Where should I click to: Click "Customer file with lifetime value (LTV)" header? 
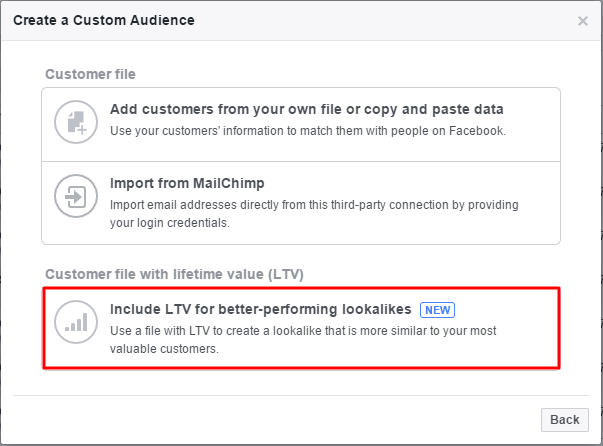(174, 274)
